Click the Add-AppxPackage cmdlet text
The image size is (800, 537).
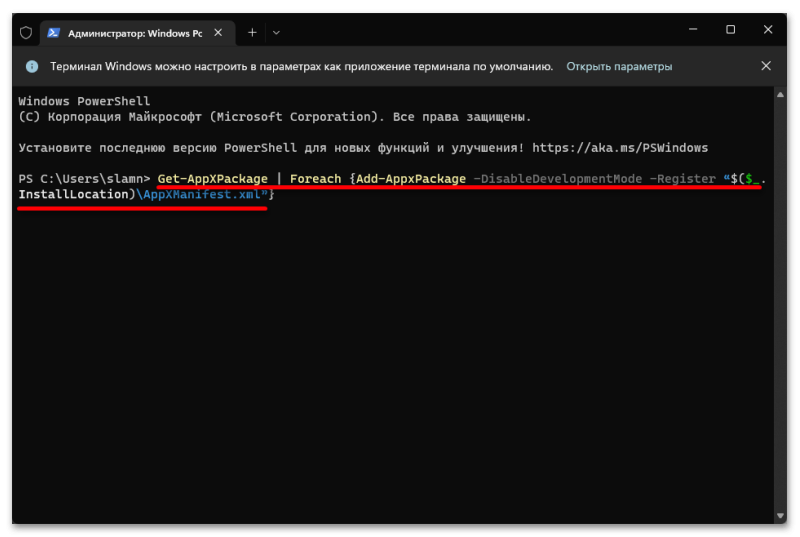pos(411,179)
